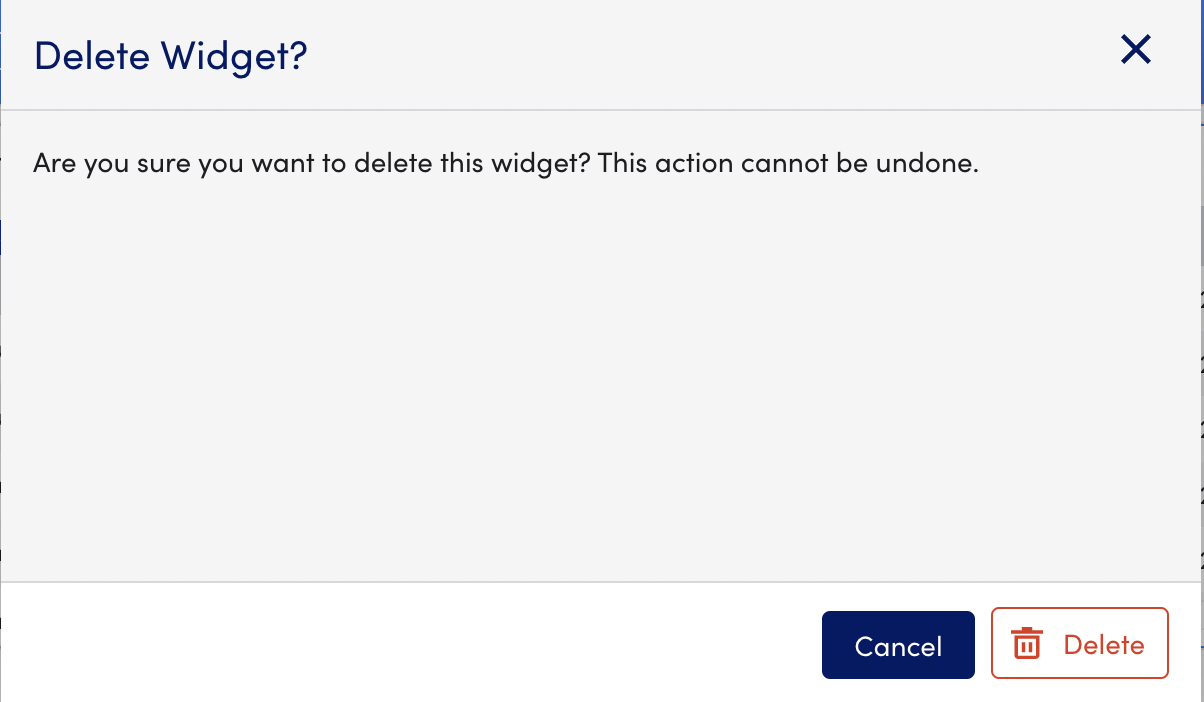Image resolution: width=1204 pixels, height=702 pixels.
Task: Close the Delete Widget dialog with X
Action: [x=1135, y=49]
